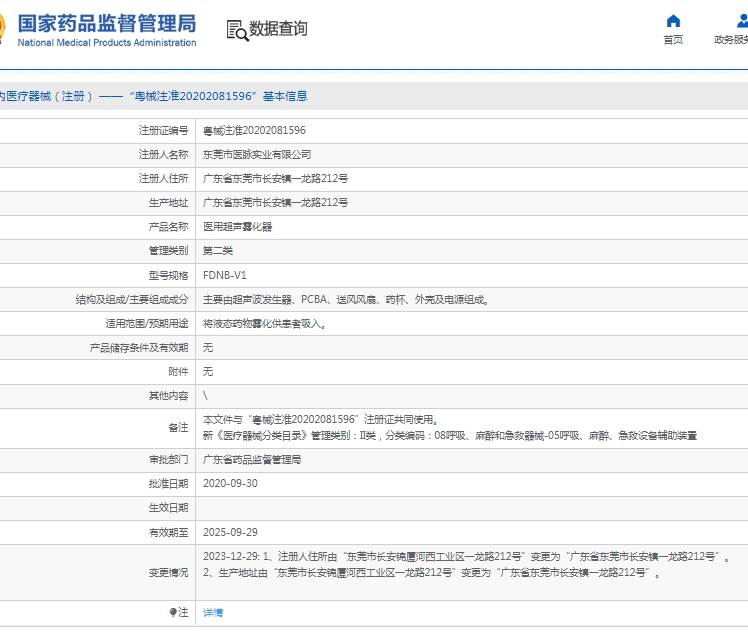The width and height of the screenshot is (748, 635).
Task: Select the 注册人住所 address value
Action: tap(275, 178)
